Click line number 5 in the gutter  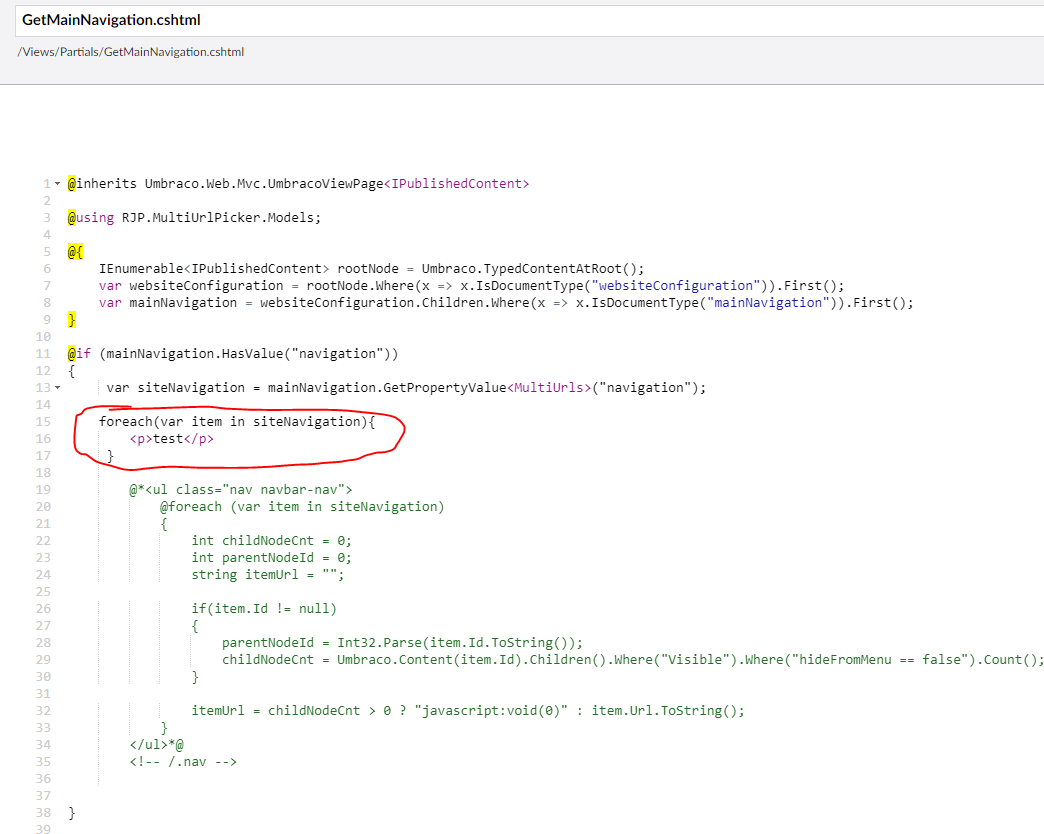point(47,252)
